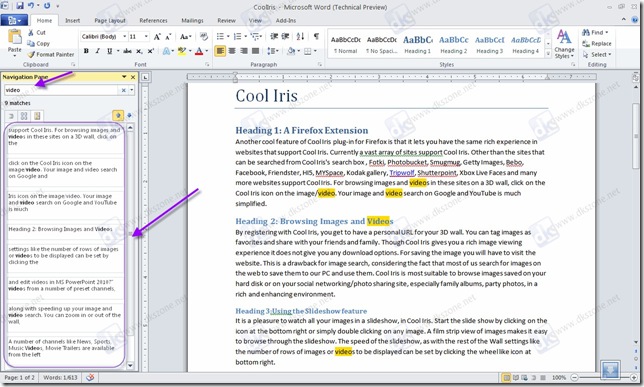Toggle Bold formatting
The height and width of the screenshot is (387, 644).
[86, 51]
